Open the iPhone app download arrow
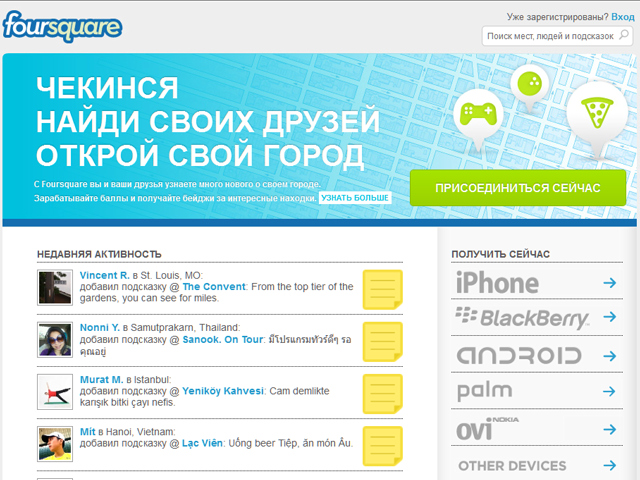This screenshot has width=640, height=480. tap(609, 283)
